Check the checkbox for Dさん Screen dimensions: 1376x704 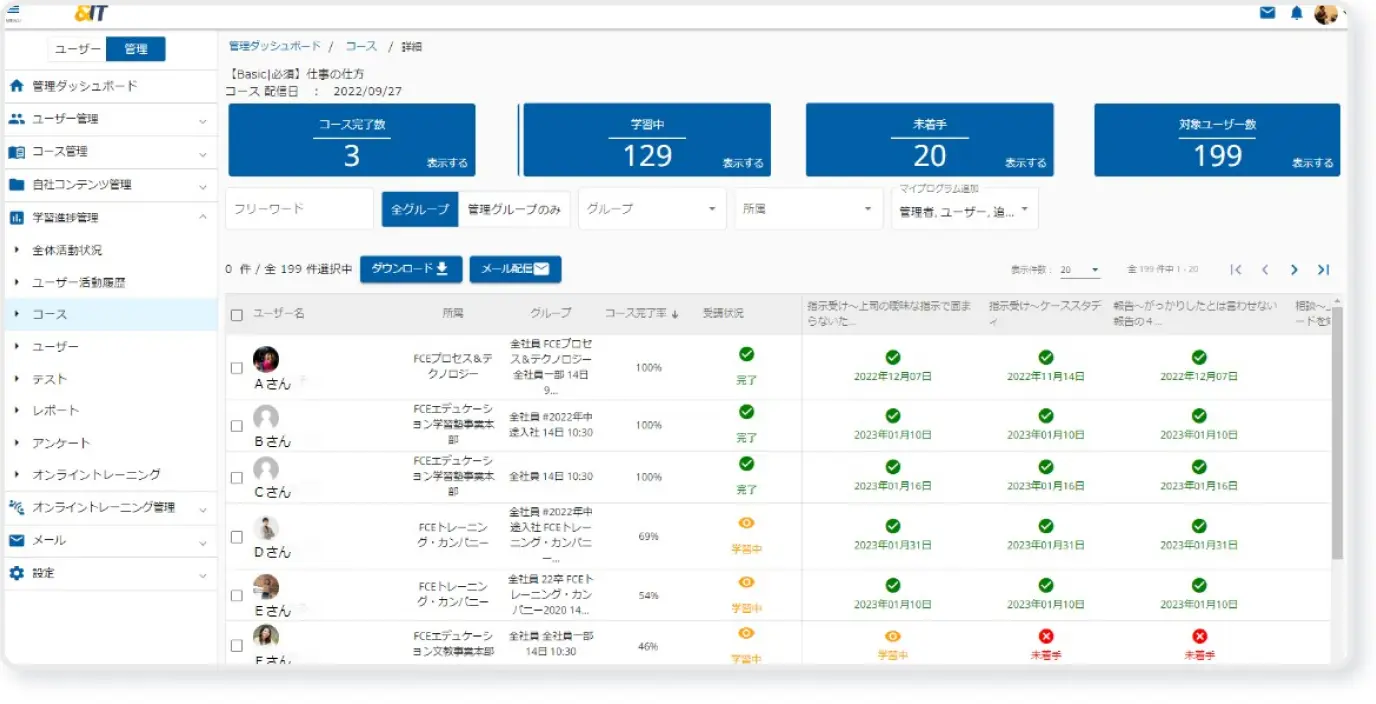coord(237,537)
